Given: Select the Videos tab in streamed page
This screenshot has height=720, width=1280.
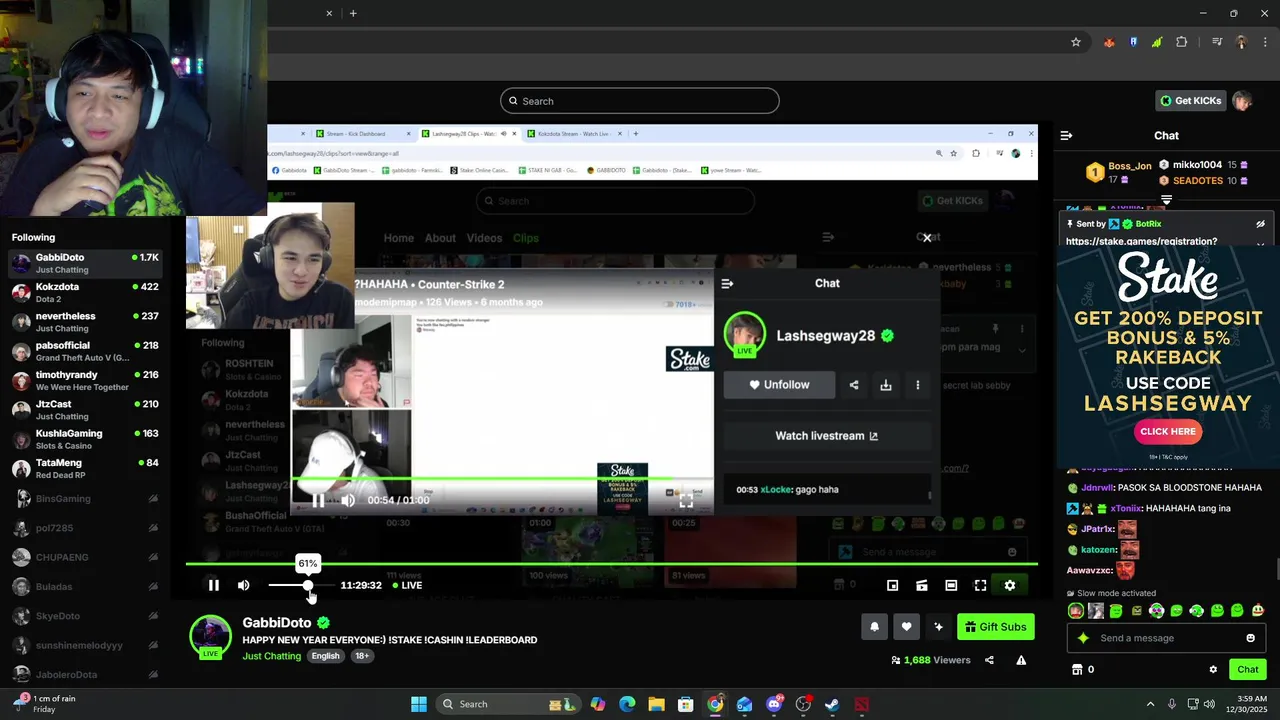Looking at the screenshot, I should pos(484,238).
